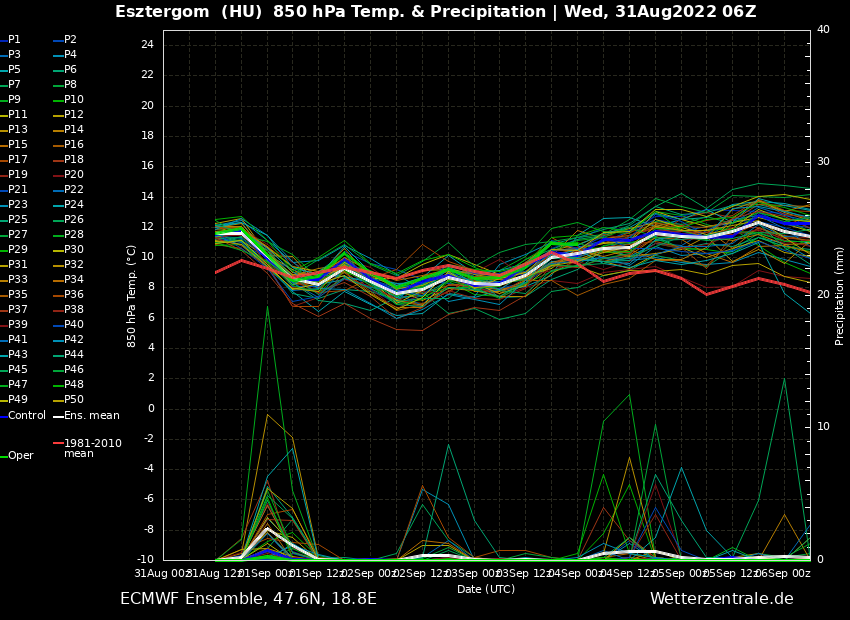Select the P2 legend entry
Screen dimensions: 850x620
pos(70,40)
